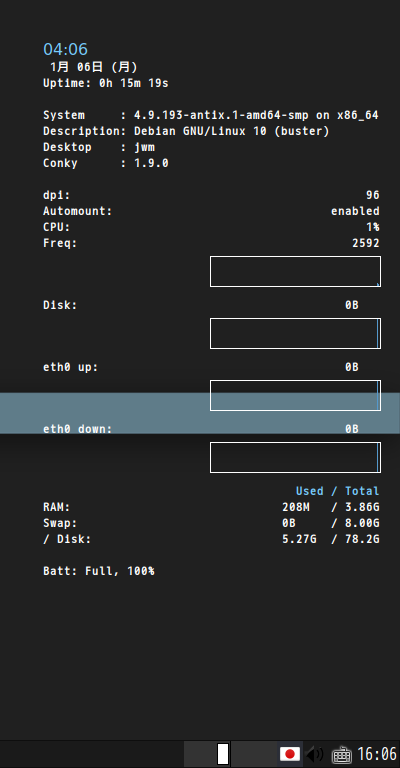
Task: Click the CPU graph box below Freq
Action: click(x=295, y=271)
